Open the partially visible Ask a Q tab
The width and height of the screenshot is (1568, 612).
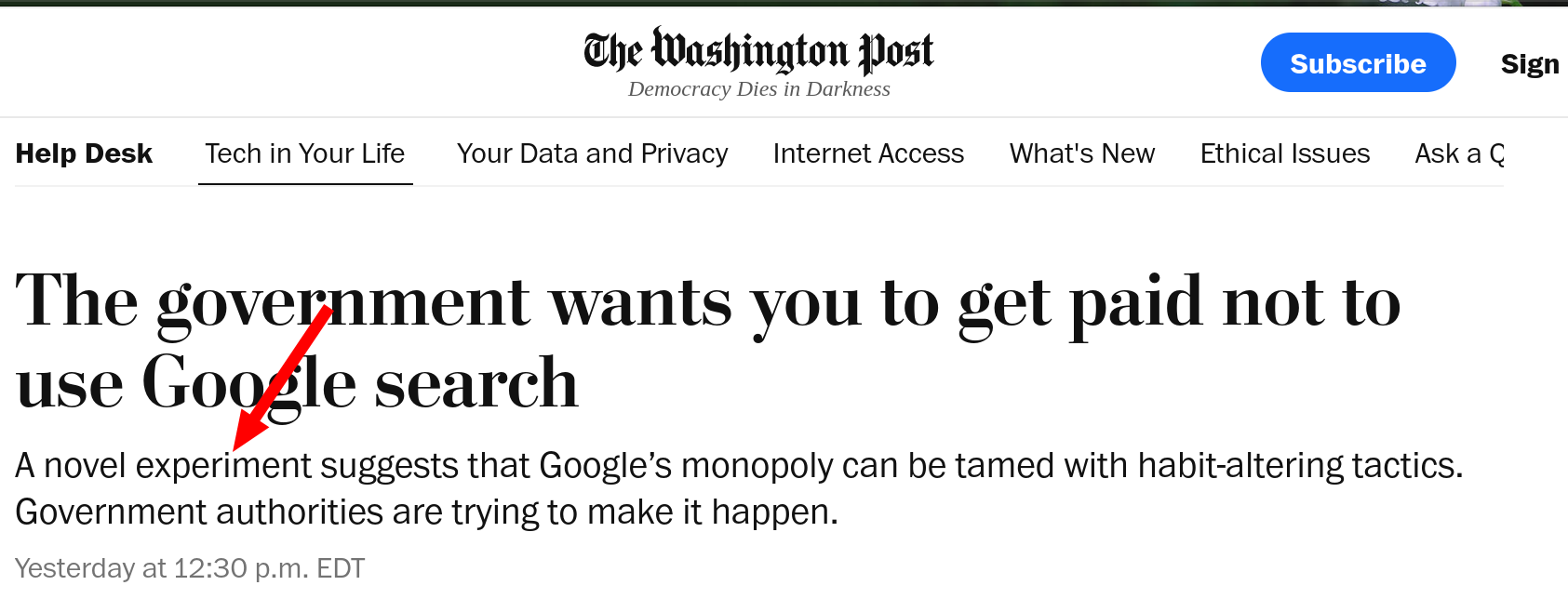click(x=1459, y=153)
